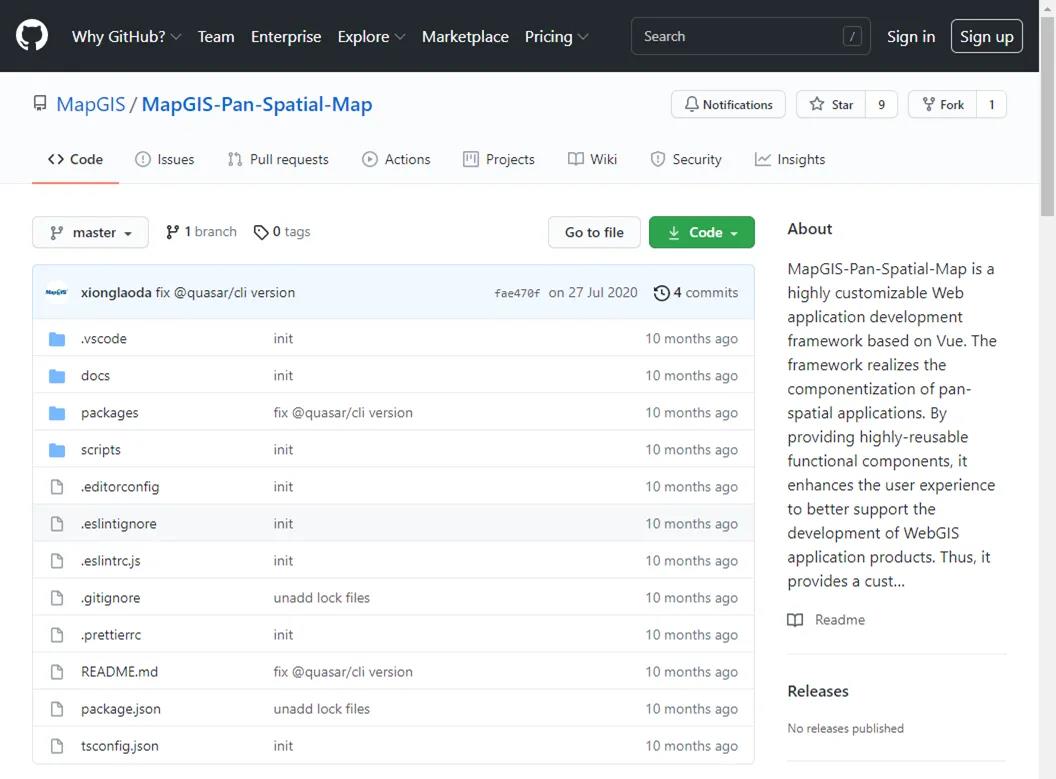Click the GitHub Octocat logo
Screen dimensions: 1056x779
[x=32, y=36]
